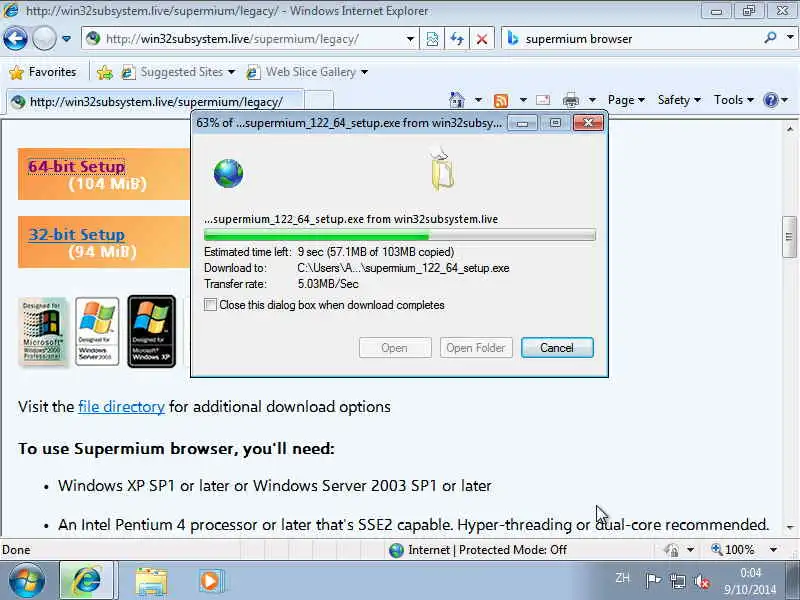Expand the address bar autocomplete dropdown
The height and width of the screenshot is (600, 800).
[x=410, y=39]
